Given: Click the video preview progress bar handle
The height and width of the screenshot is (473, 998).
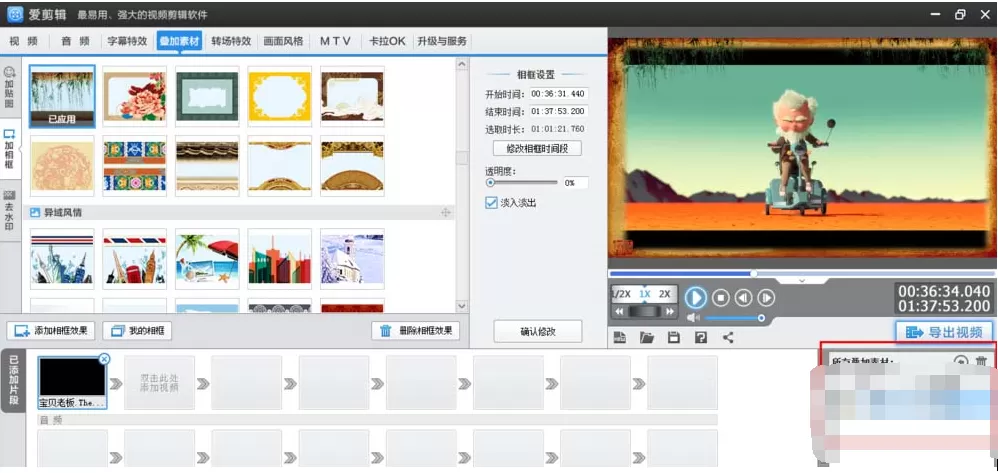Looking at the screenshot, I should click(754, 274).
